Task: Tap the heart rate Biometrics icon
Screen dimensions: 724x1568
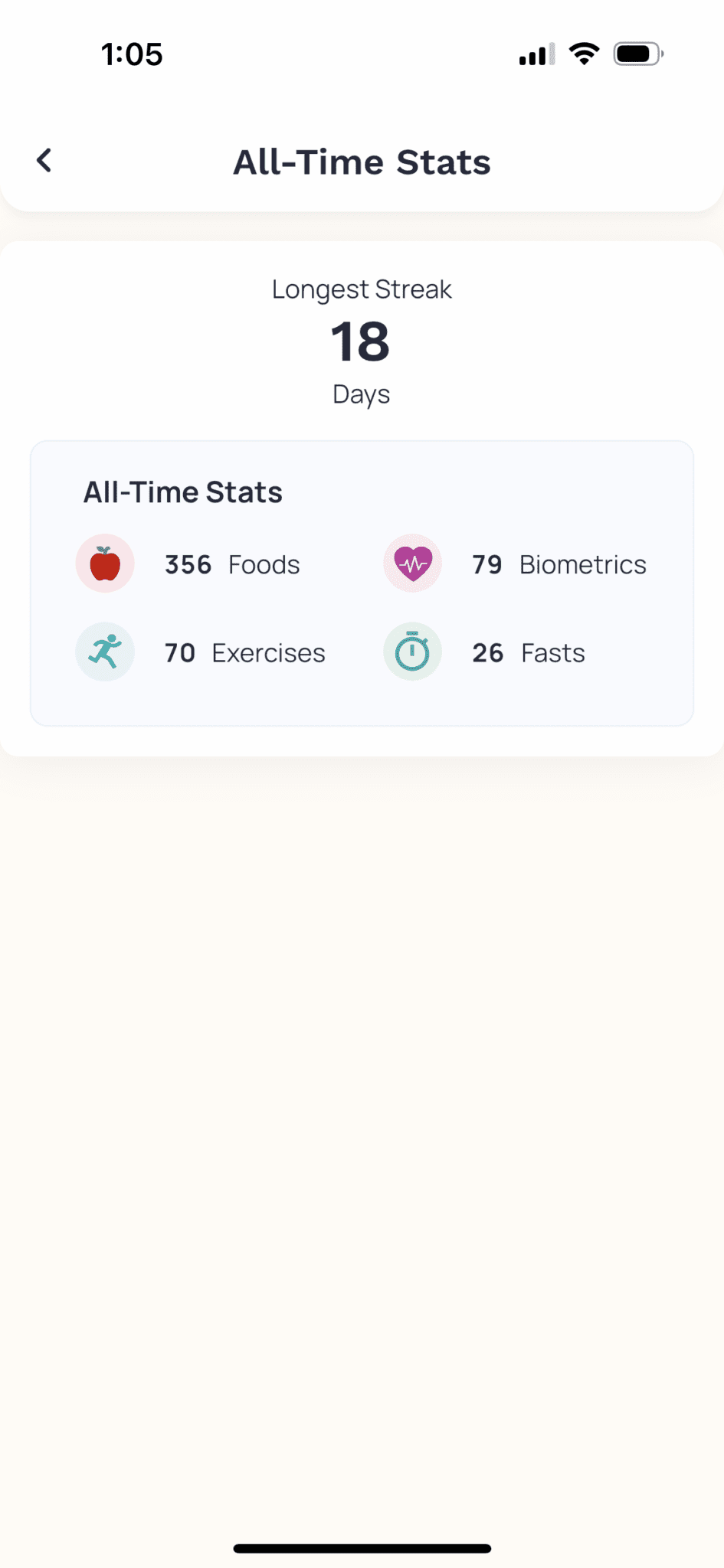Action: pyautogui.click(x=412, y=563)
